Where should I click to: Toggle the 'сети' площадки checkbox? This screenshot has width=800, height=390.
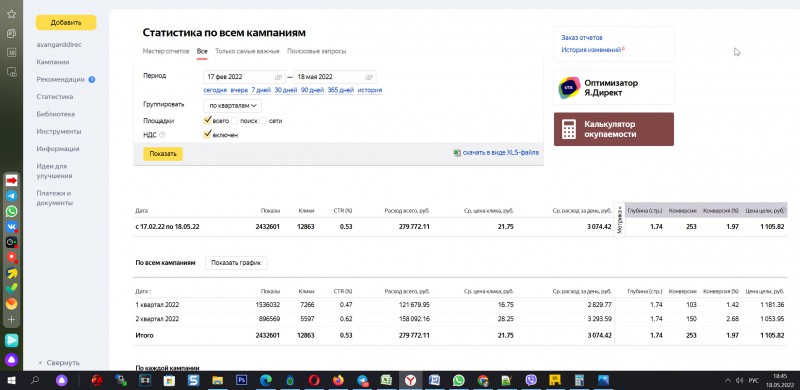click(x=263, y=121)
